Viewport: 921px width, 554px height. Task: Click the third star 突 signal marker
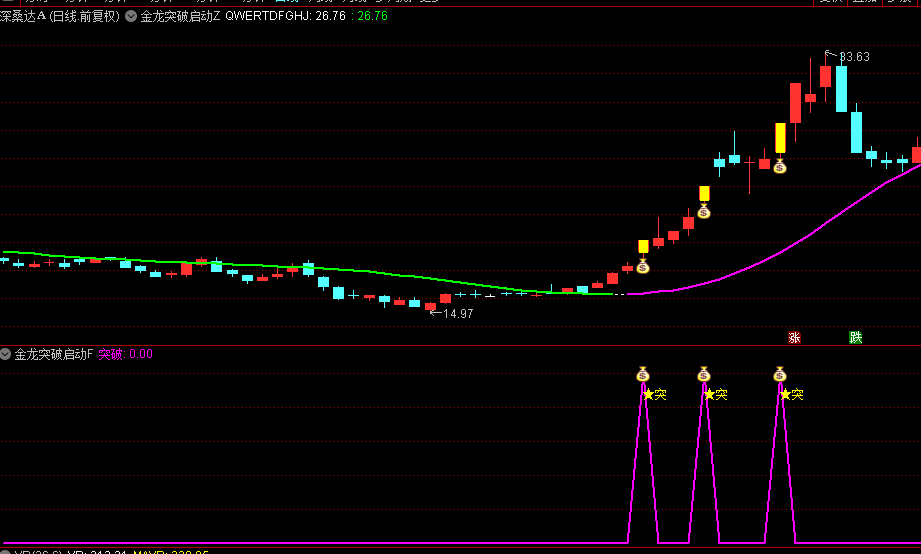click(x=792, y=394)
